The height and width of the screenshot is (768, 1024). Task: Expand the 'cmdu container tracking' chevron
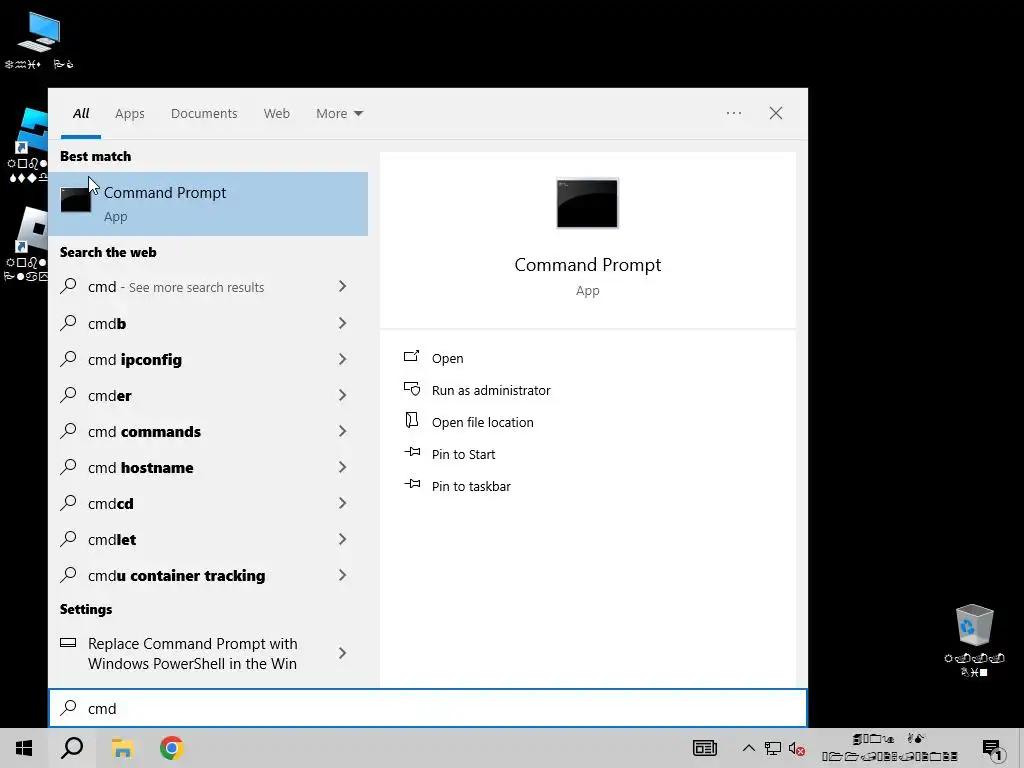point(342,575)
